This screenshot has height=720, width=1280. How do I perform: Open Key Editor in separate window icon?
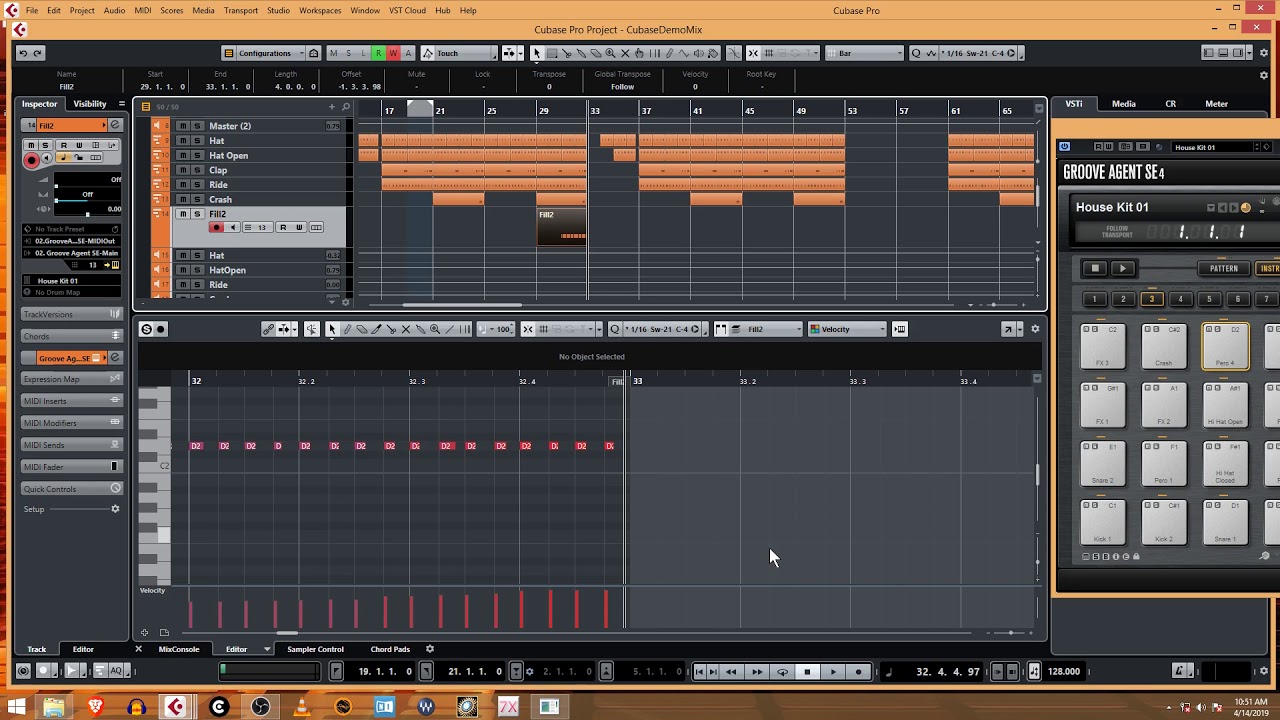[1008, 329]
